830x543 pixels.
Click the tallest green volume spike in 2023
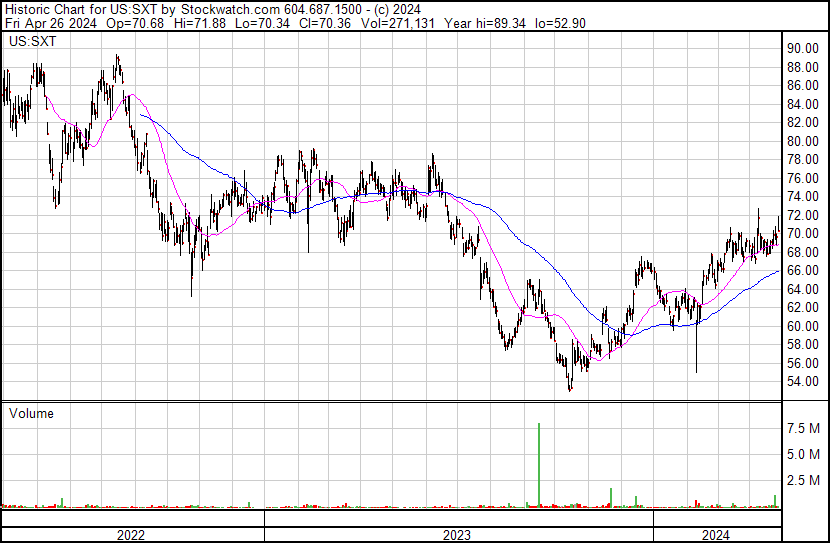(x=539, y=465)
